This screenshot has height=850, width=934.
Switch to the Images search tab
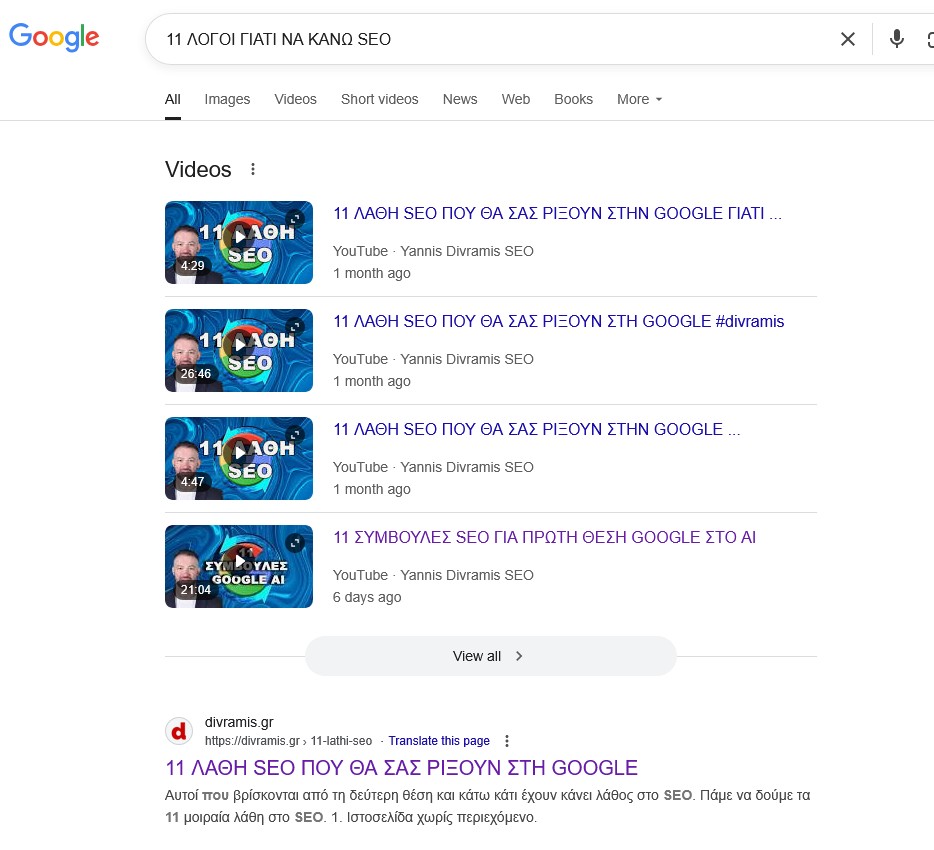(227, 99)
